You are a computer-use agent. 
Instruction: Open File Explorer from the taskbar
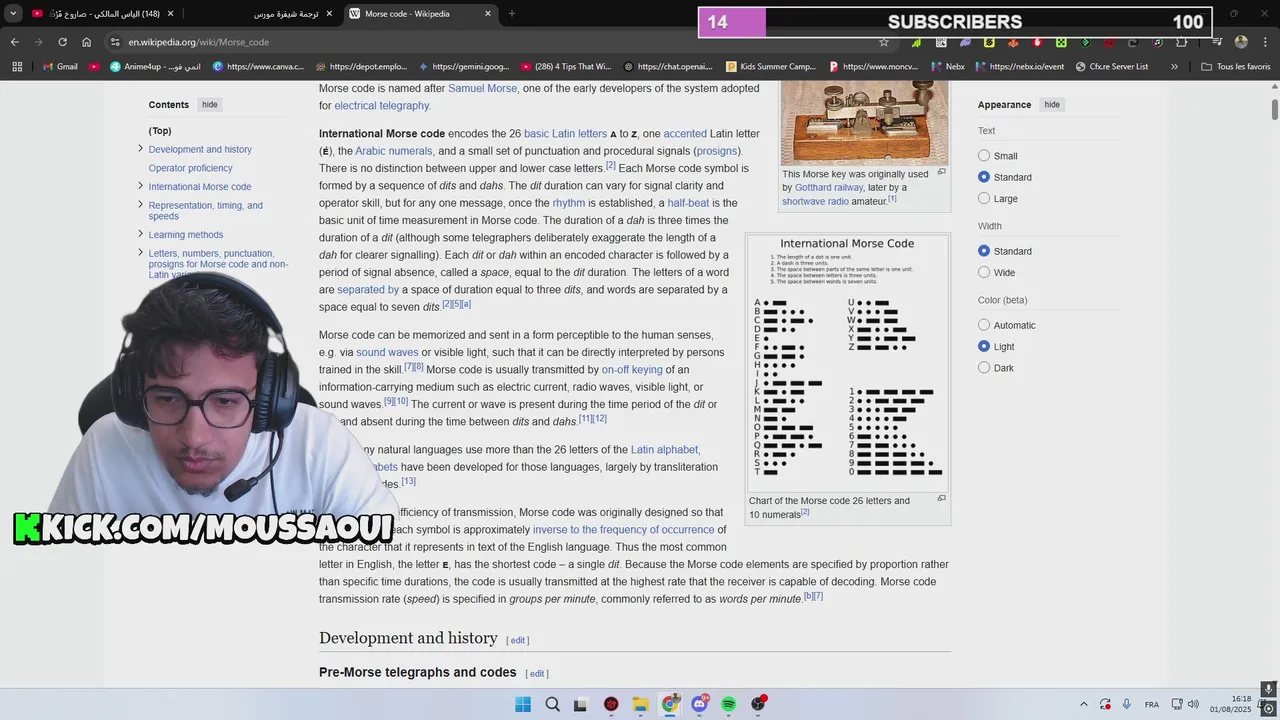tap(640, 704)
